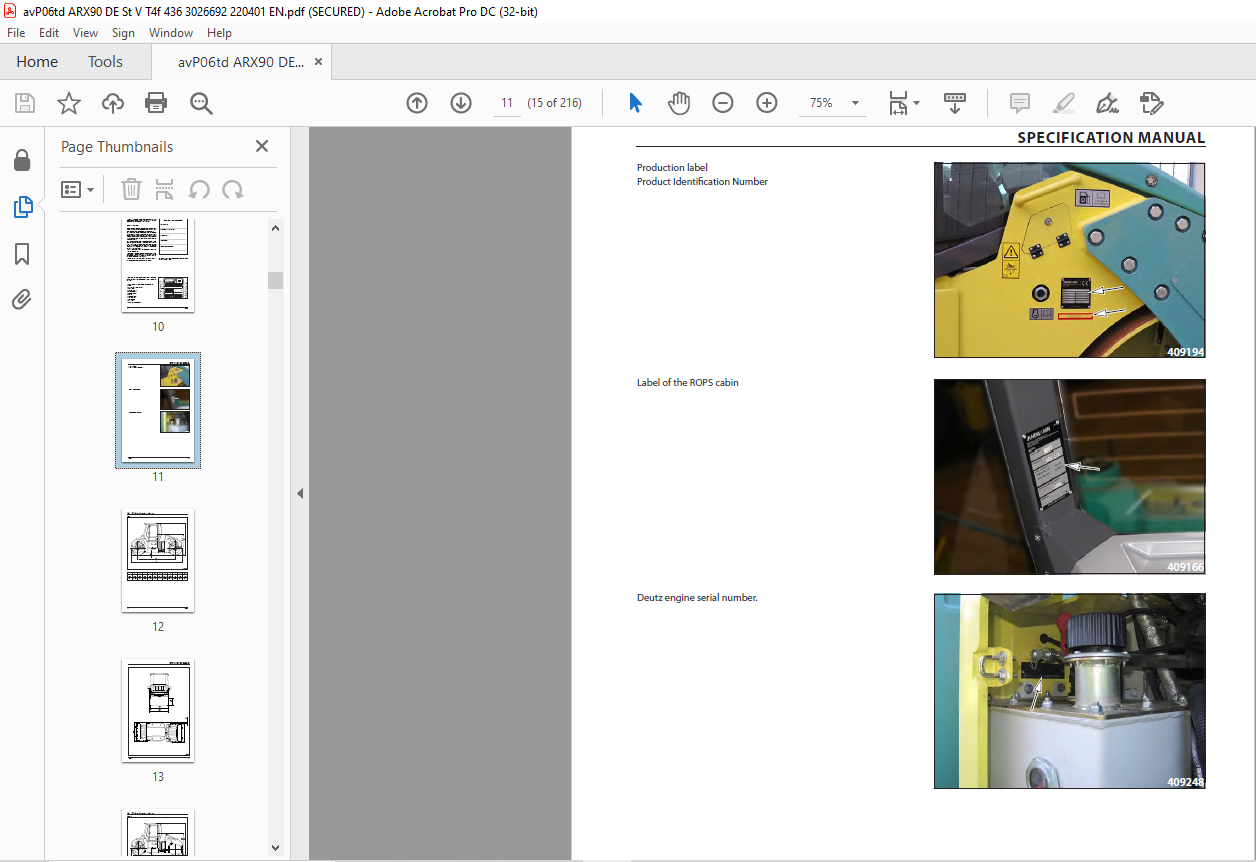Click the Redact/stamp tool icon in toolbar
The image size is (1256, 862).
(1151, 103)
